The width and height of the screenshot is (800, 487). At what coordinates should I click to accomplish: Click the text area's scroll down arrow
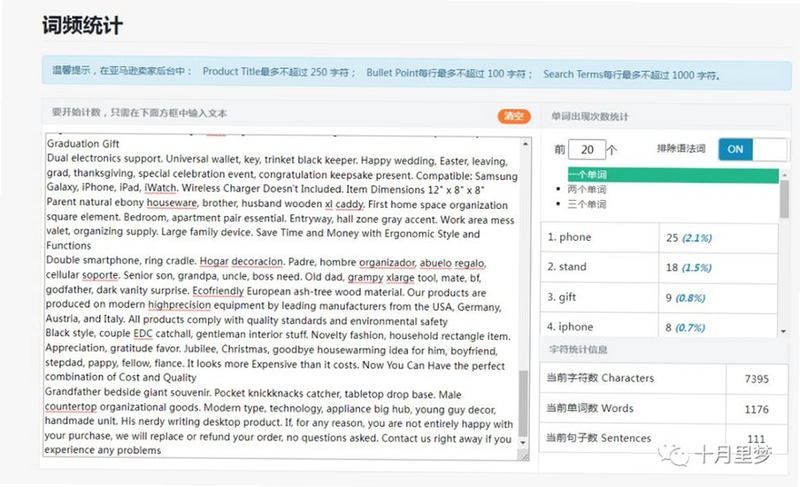click(523, 443)
